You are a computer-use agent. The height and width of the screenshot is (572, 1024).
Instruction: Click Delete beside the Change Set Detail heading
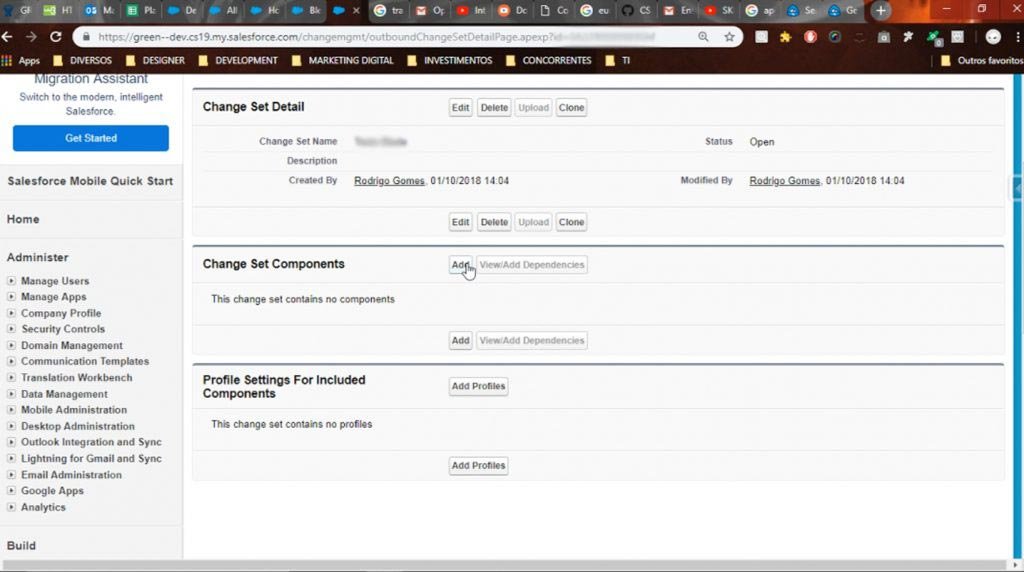[494, 108]
